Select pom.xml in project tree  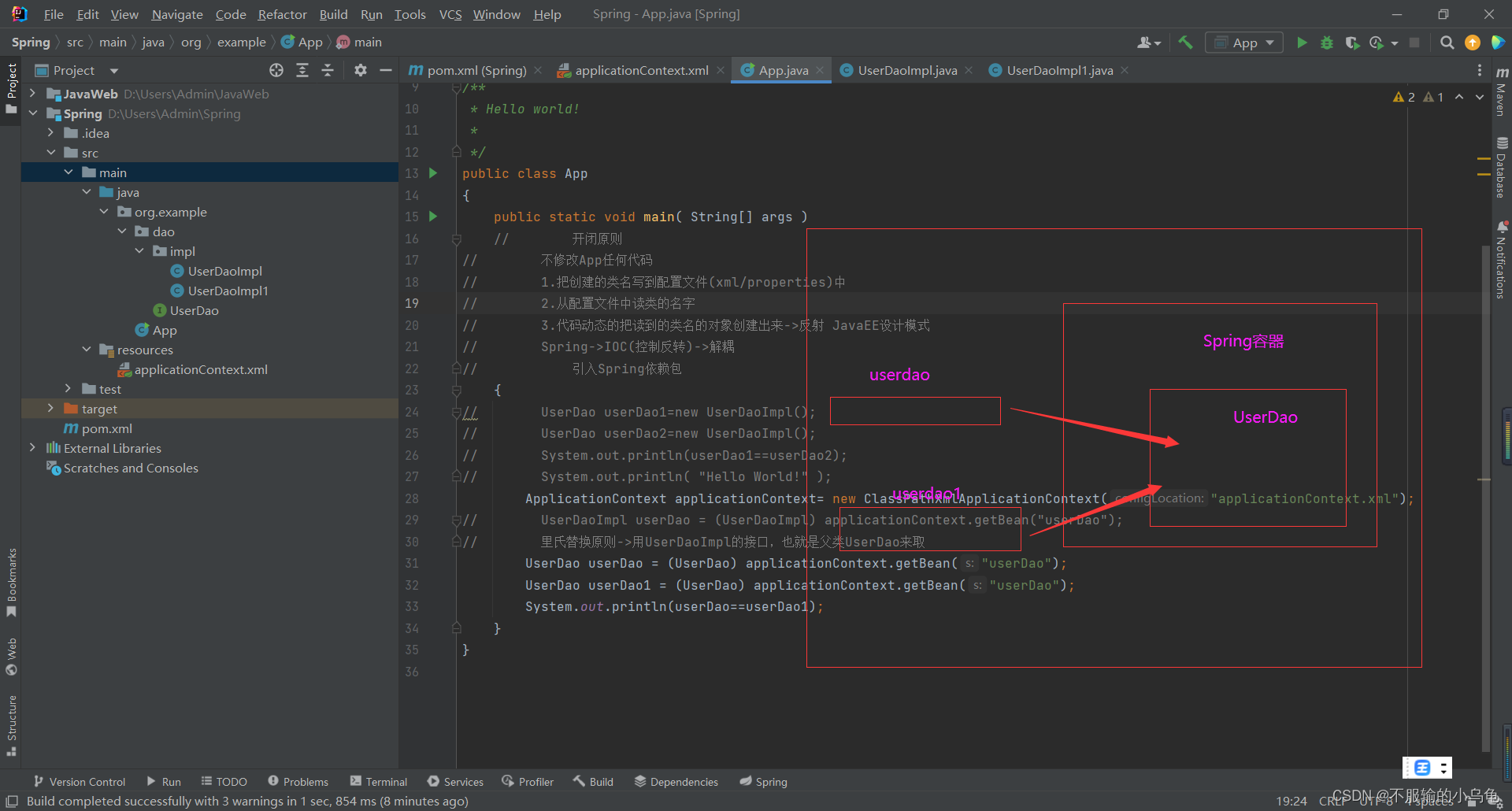[x=106, y=428]
